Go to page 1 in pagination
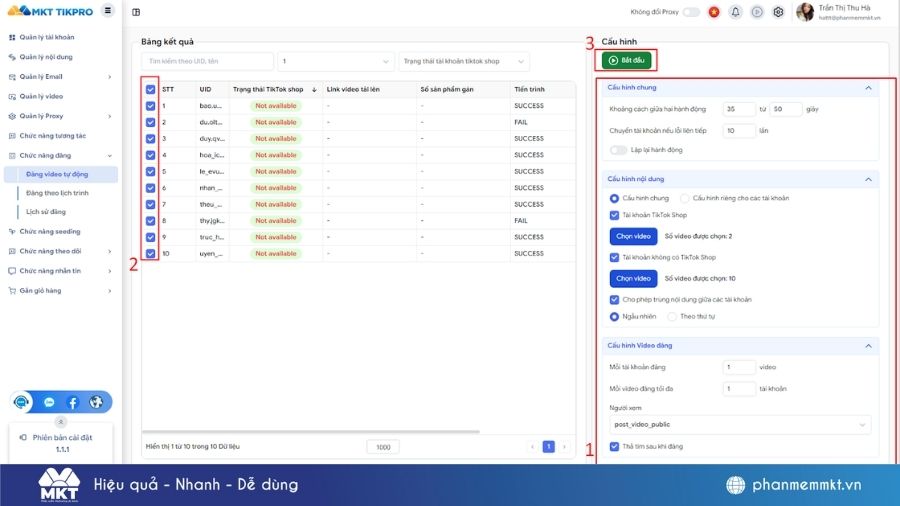 pos(549,446)
